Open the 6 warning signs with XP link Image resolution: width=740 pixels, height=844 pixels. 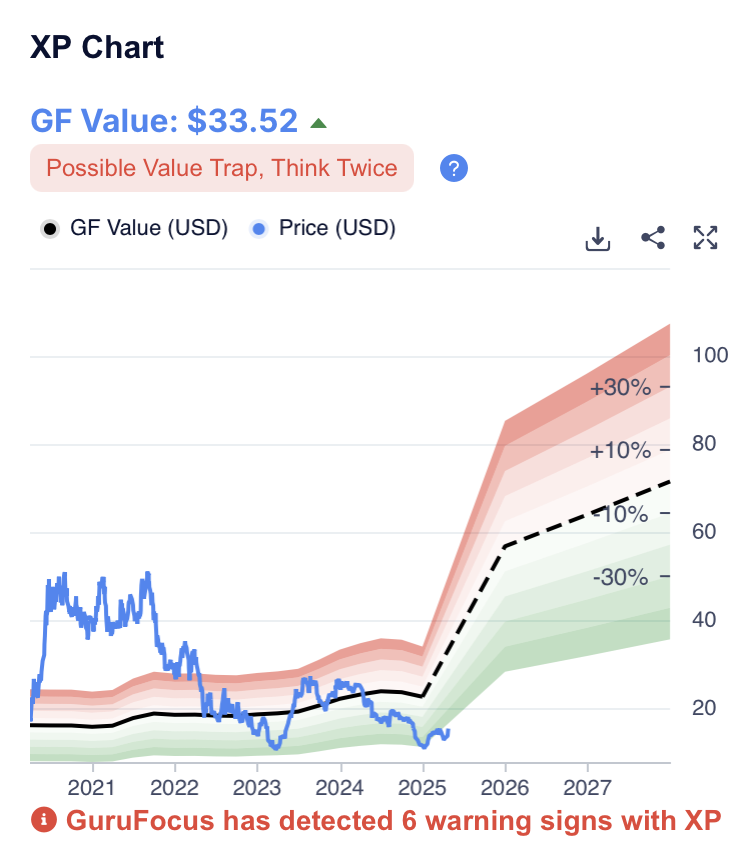pyautogui.click(x=392, y=821)
